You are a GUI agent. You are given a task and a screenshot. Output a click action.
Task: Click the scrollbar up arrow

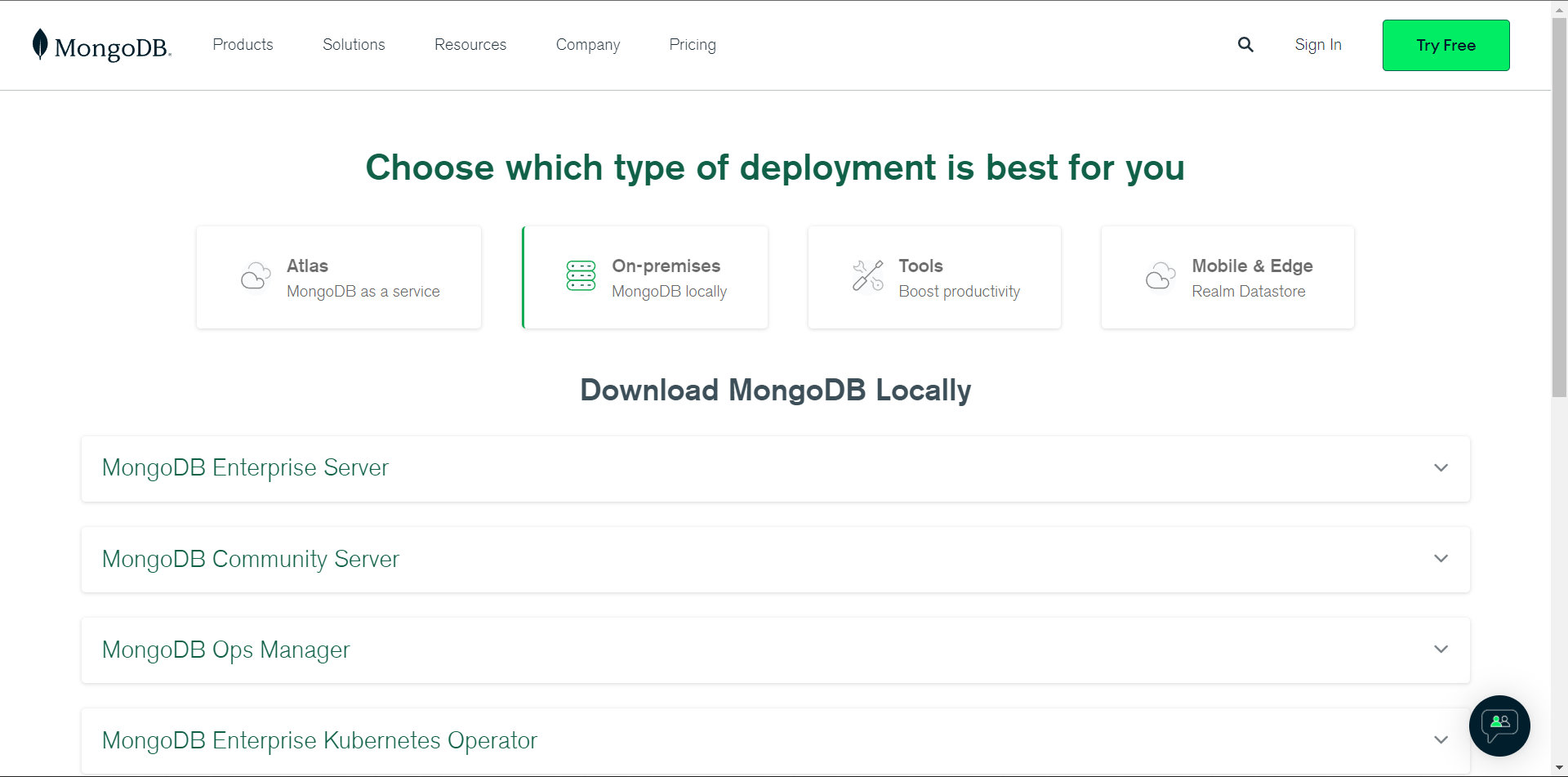point(1559,8)
